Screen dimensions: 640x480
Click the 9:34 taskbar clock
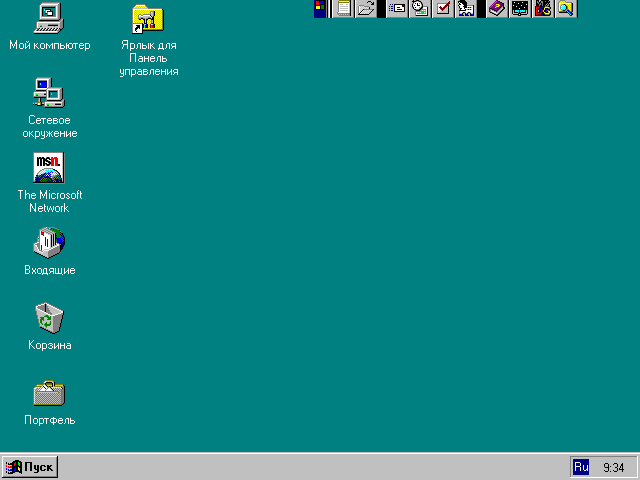click(x=613, y=467)
